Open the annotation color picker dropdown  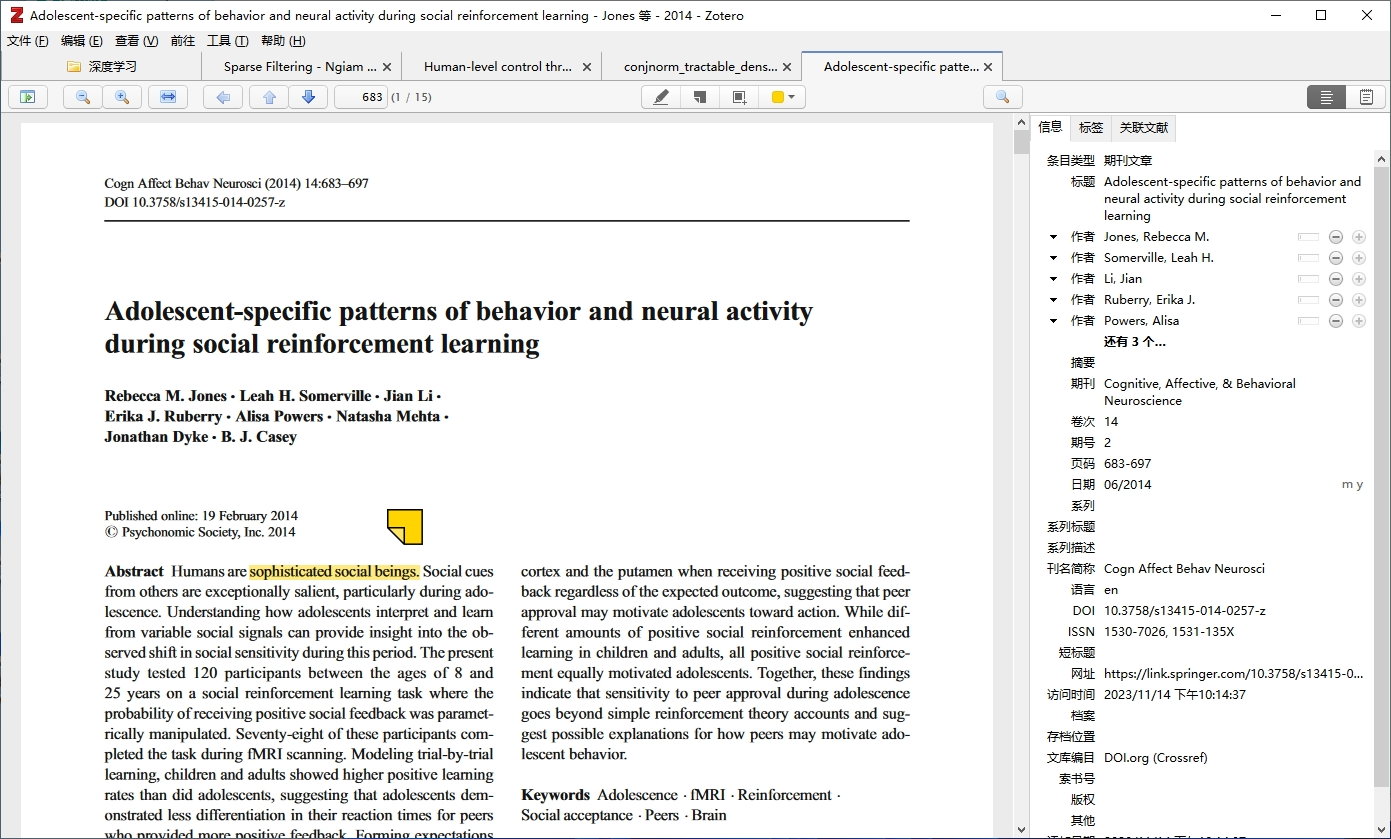tap(783, 97)
